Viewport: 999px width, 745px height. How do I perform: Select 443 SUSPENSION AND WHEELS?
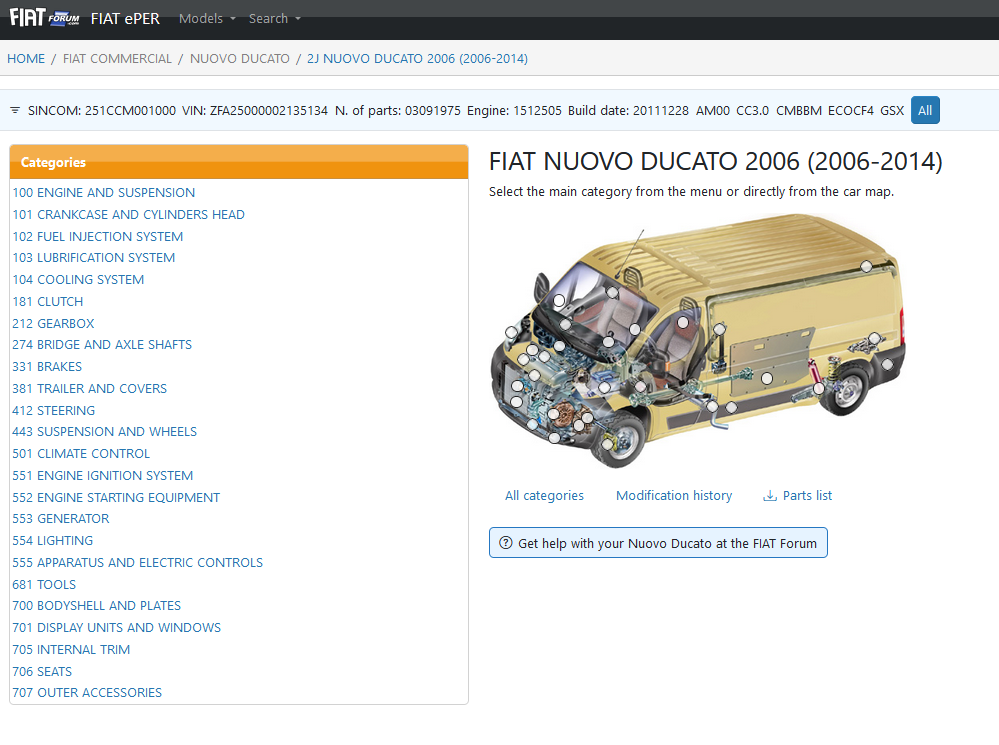[x=104, y=432]
